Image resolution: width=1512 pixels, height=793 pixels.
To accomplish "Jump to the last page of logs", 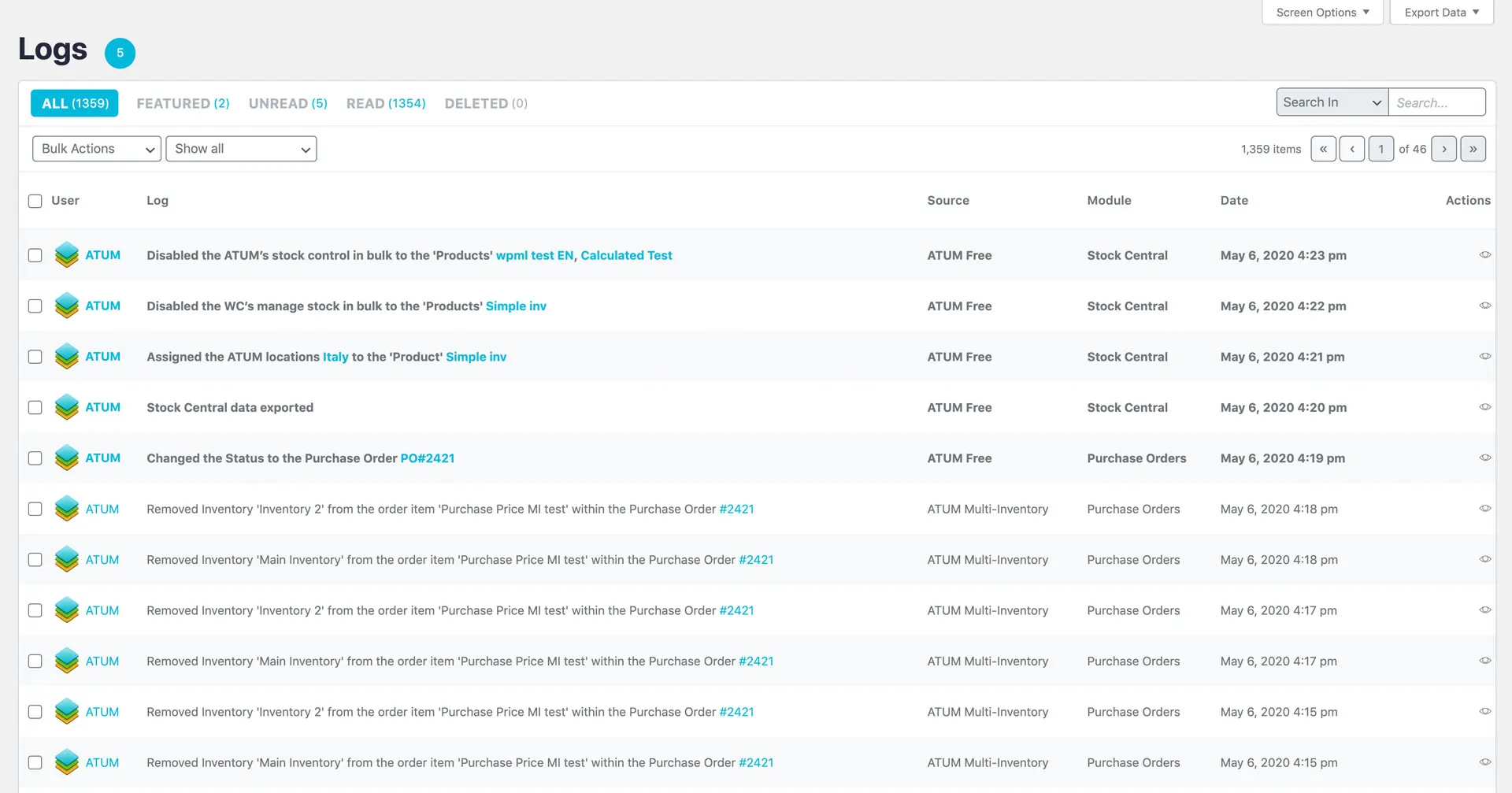I will pos(1473,149).
